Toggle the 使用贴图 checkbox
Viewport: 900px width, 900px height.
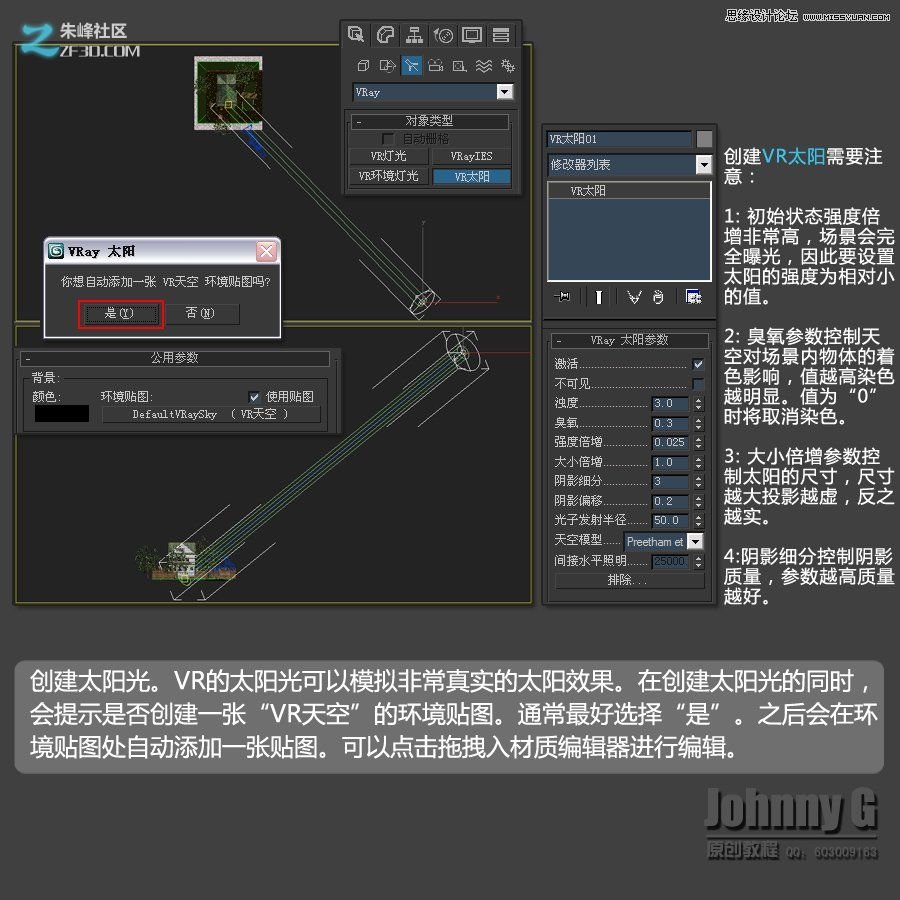254,397
